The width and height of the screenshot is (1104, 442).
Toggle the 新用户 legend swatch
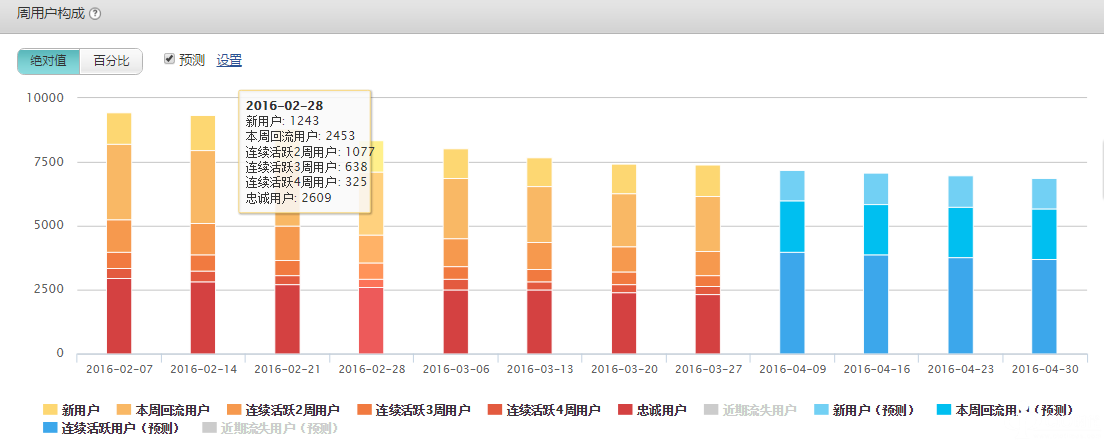point(50,410)
